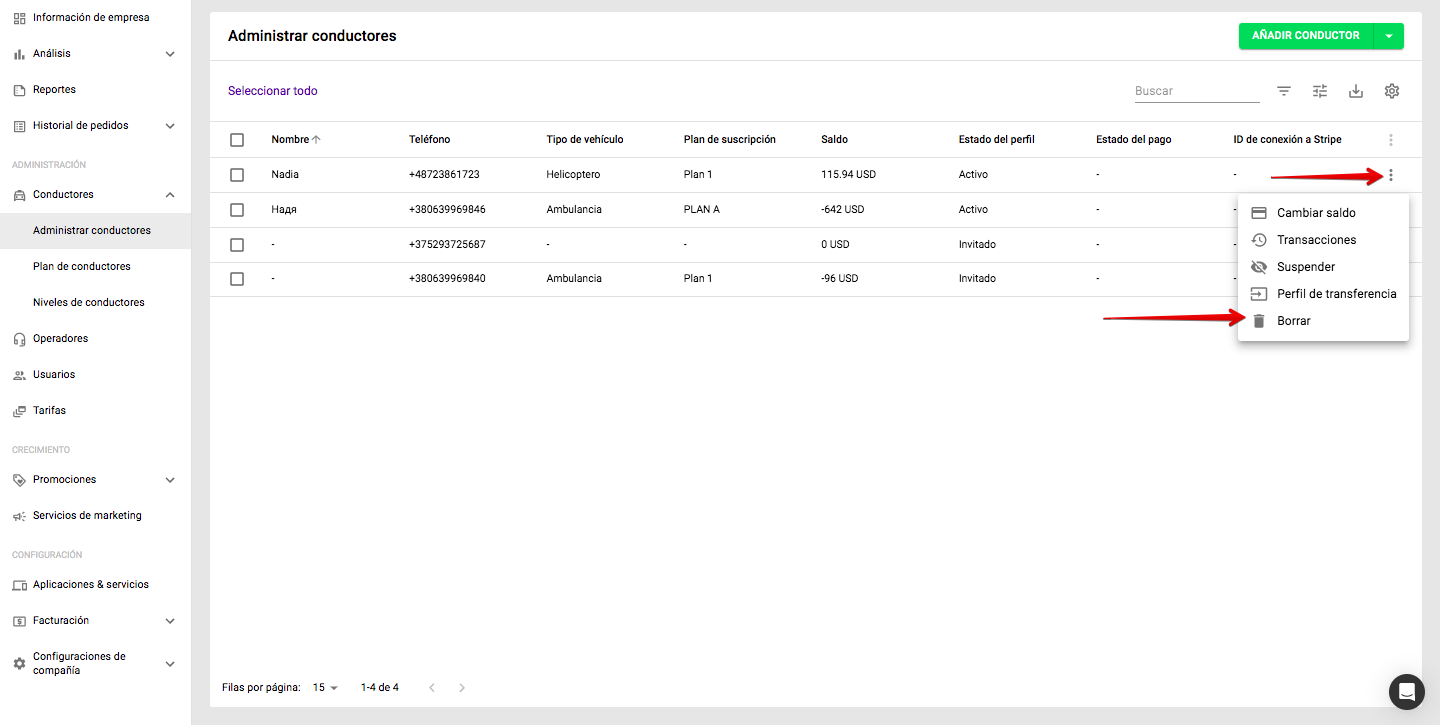Click the Configuraciones de compañía gear icon
This screenshot has width=1440, height=725.
pyautogui.click(x=19, y=664)
